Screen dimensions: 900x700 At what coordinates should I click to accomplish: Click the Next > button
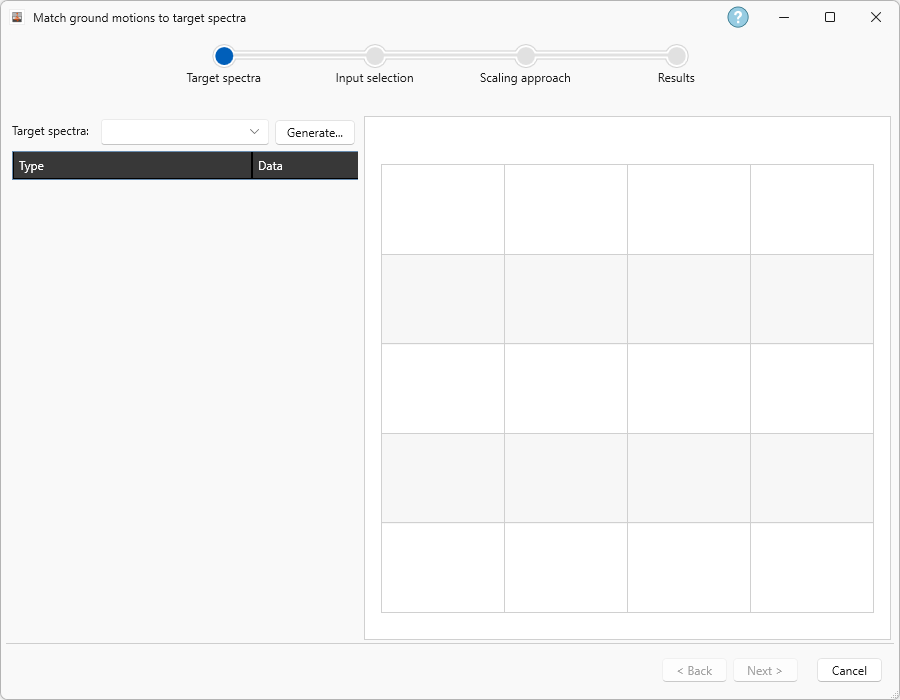pyautogui.click(x=765, y=670)
